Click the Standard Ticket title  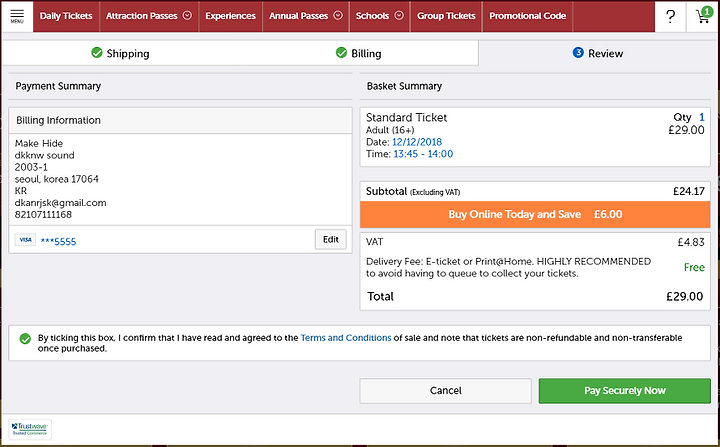406,118
